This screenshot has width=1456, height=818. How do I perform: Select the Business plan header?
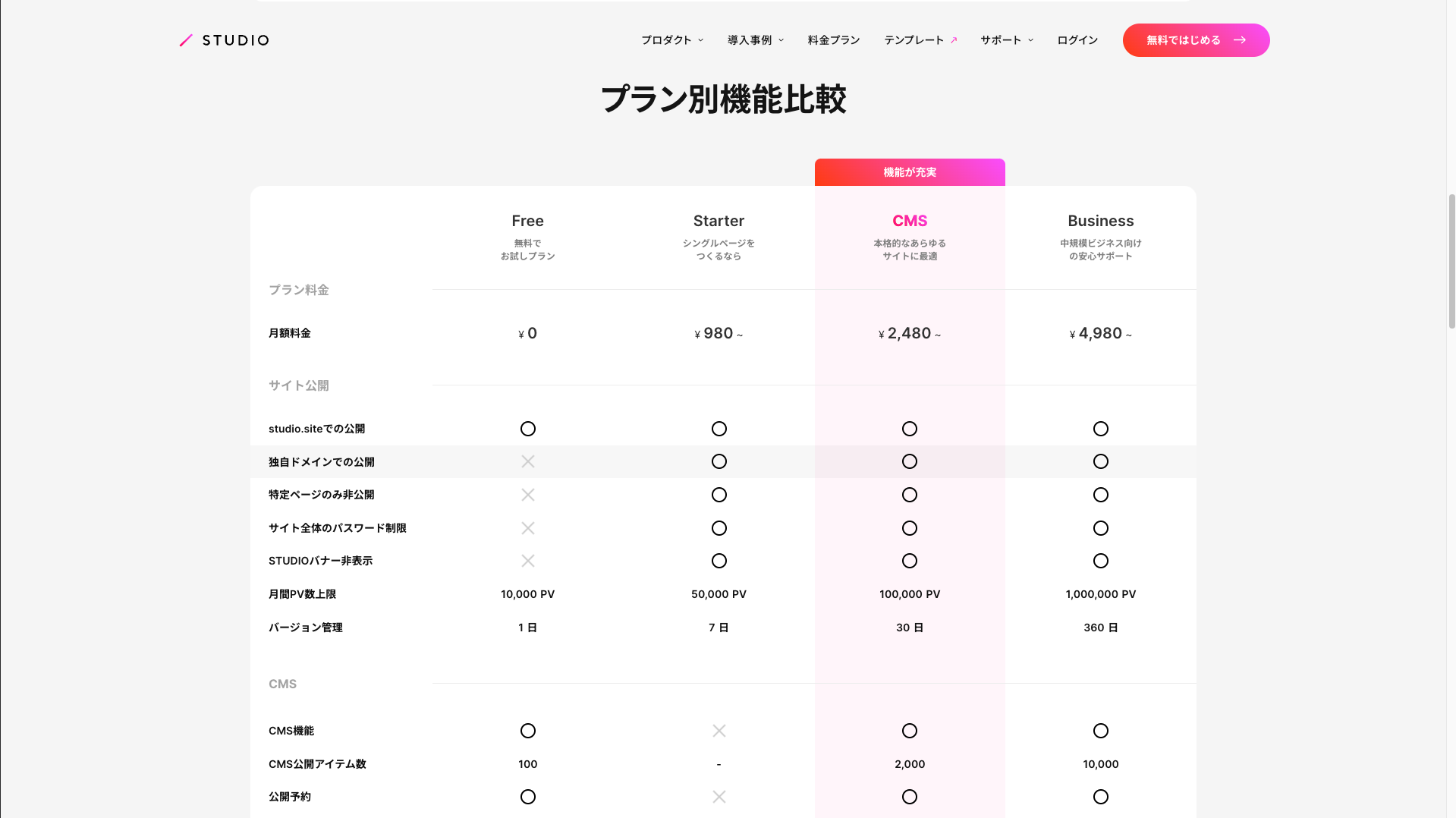click(1101, 221)
